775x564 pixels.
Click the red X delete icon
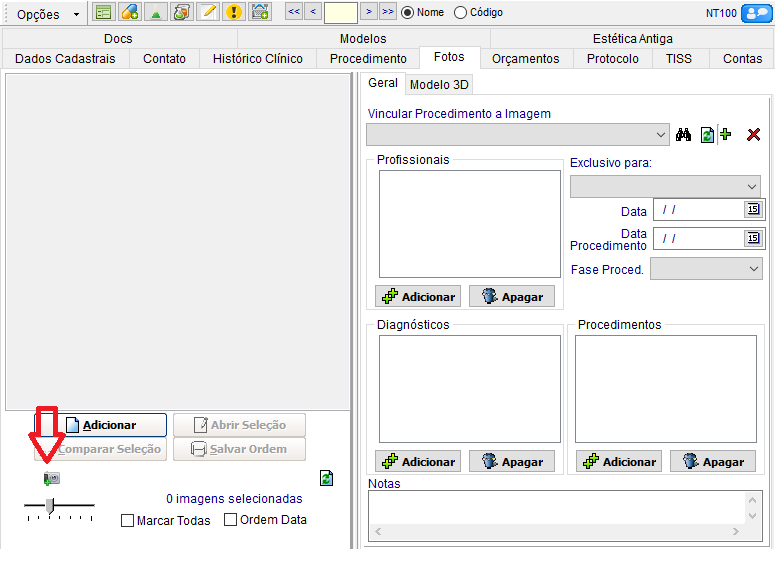click(x=753, y=135)
